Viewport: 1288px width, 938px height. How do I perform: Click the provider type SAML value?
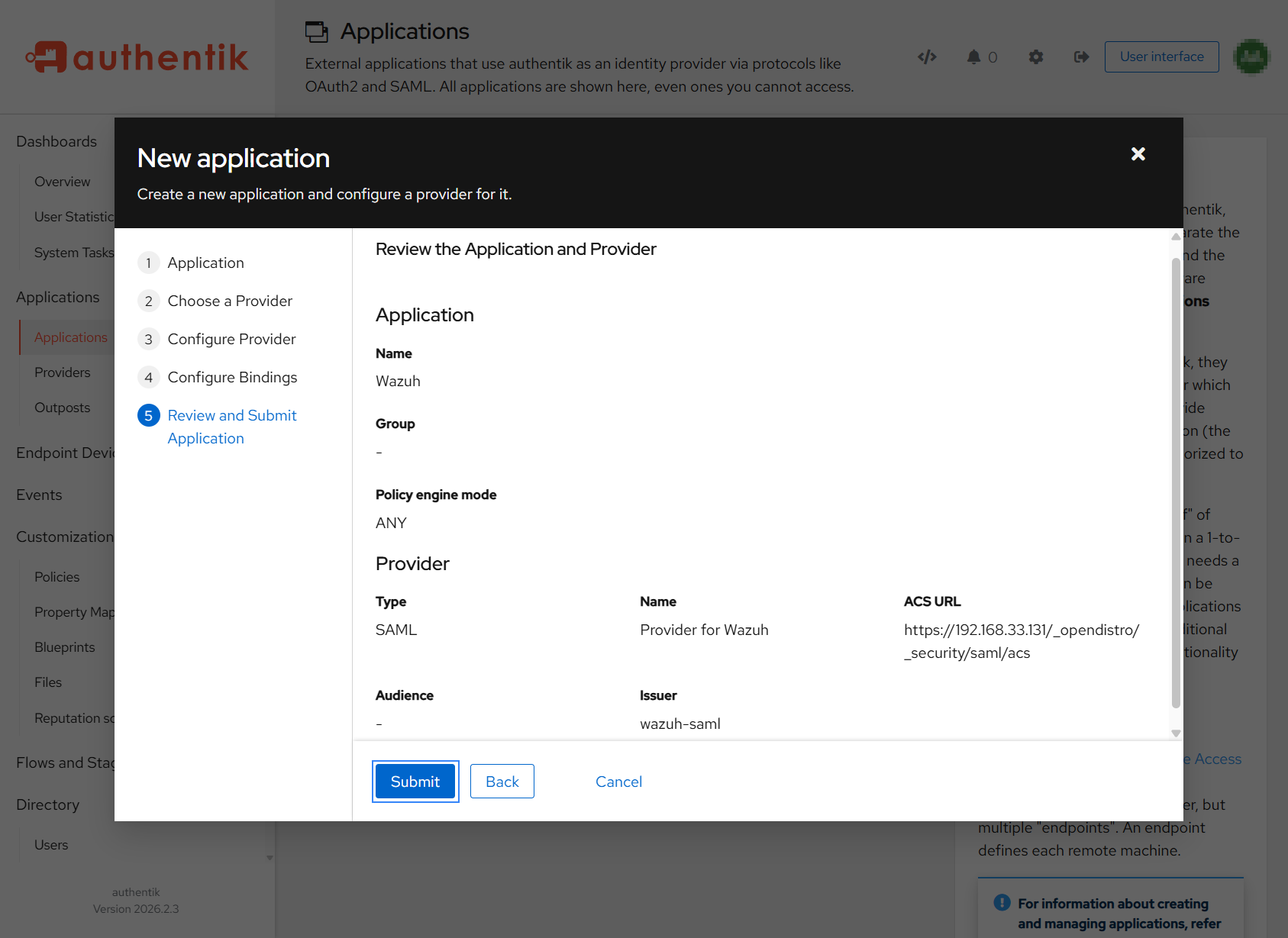(396, 630)
